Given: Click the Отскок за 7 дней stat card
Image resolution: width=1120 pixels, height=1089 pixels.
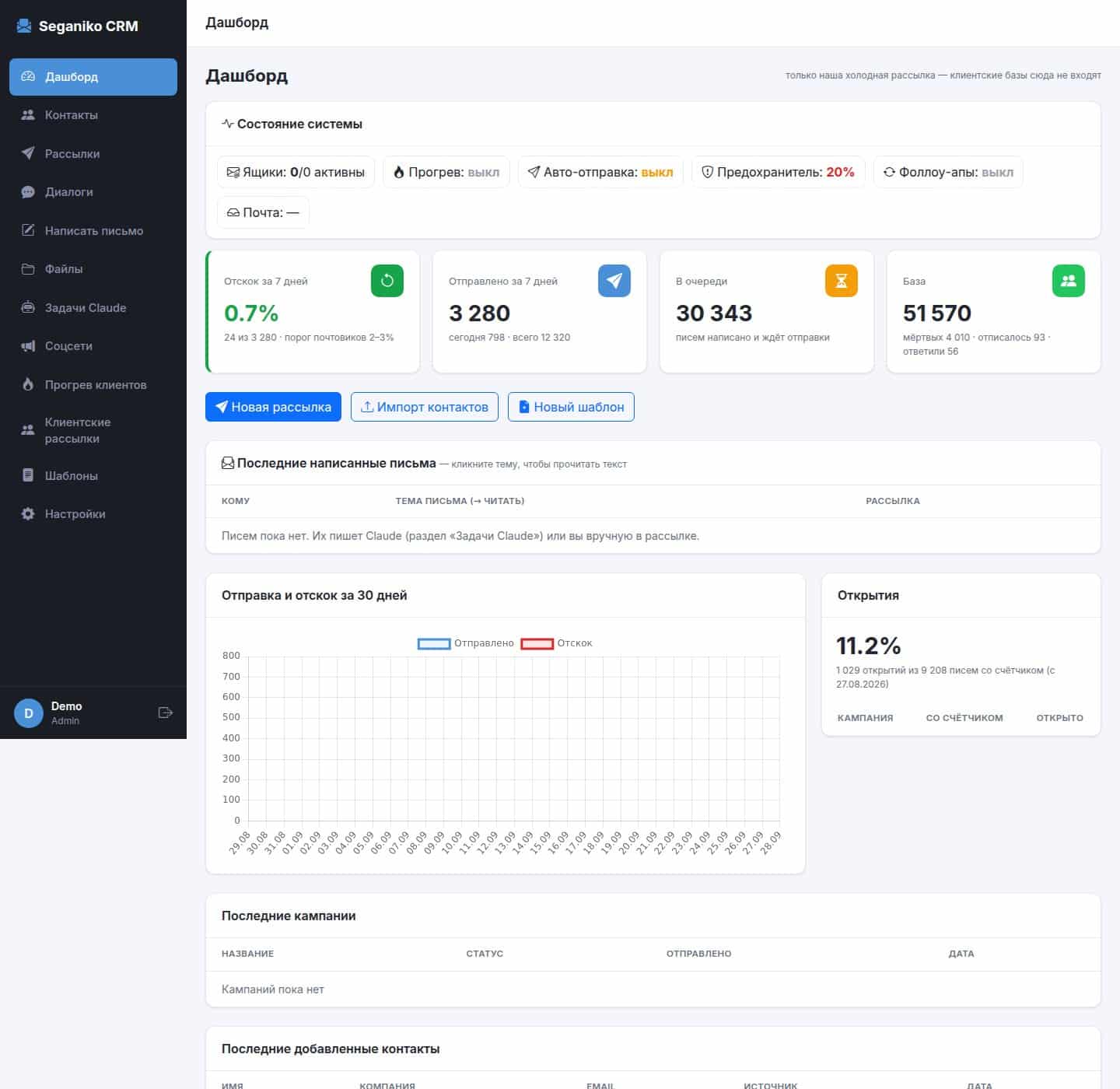Looking at the screenshot, I should tap(313, 312).
